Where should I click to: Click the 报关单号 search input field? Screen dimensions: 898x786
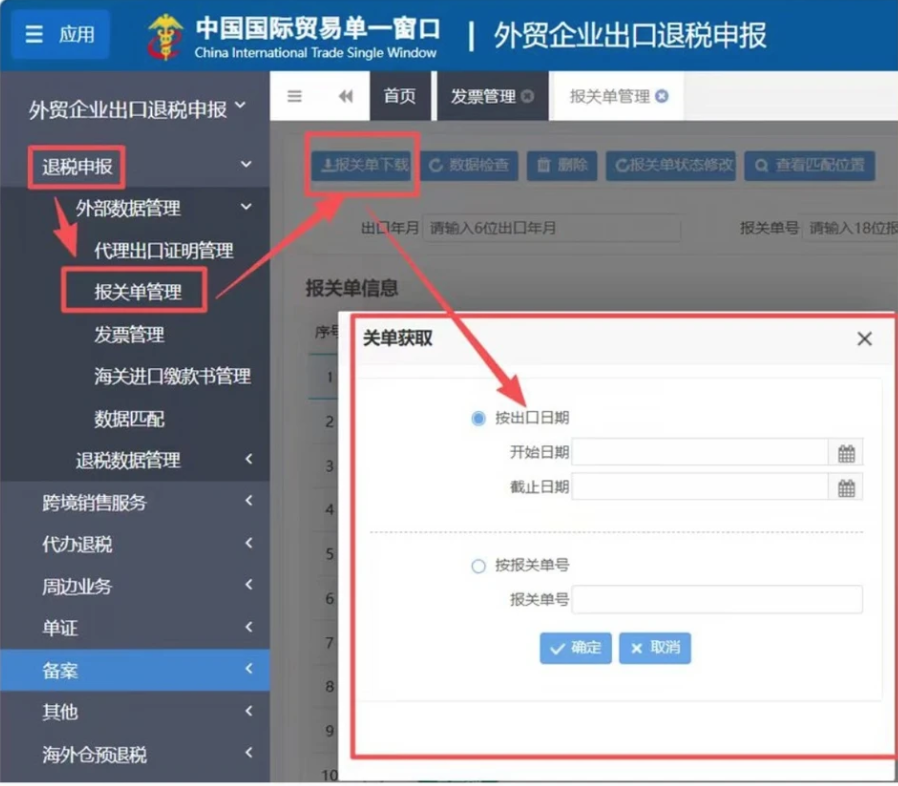point(850,228)
